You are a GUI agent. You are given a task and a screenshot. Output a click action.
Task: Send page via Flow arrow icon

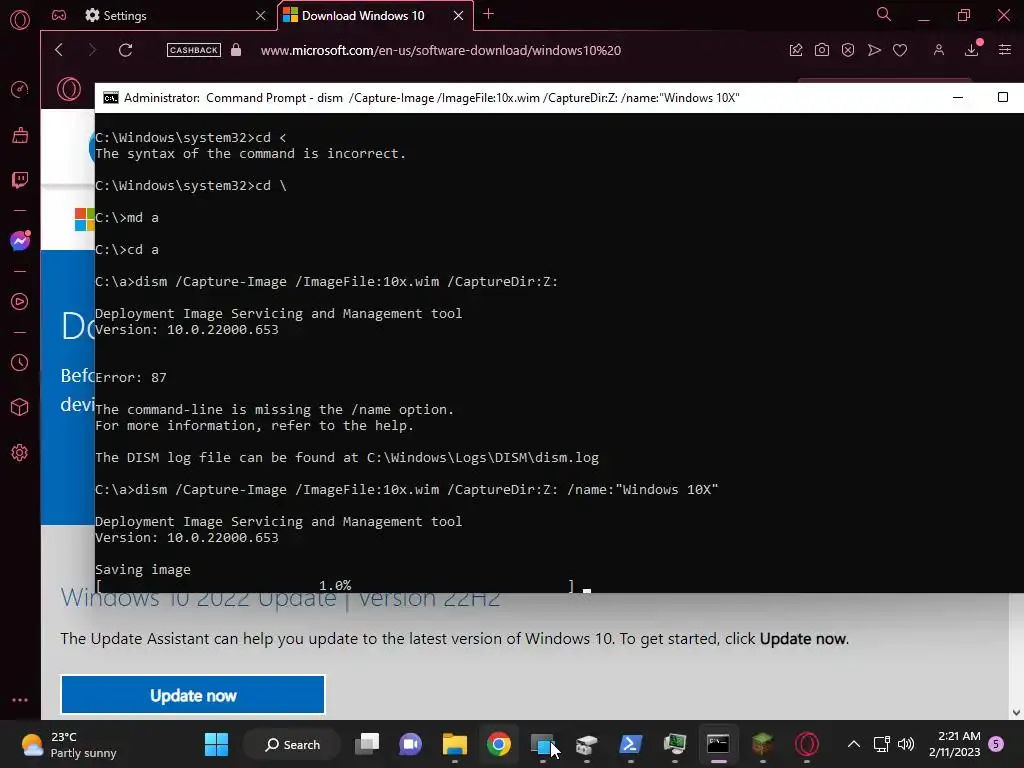(x=874, y=50)
